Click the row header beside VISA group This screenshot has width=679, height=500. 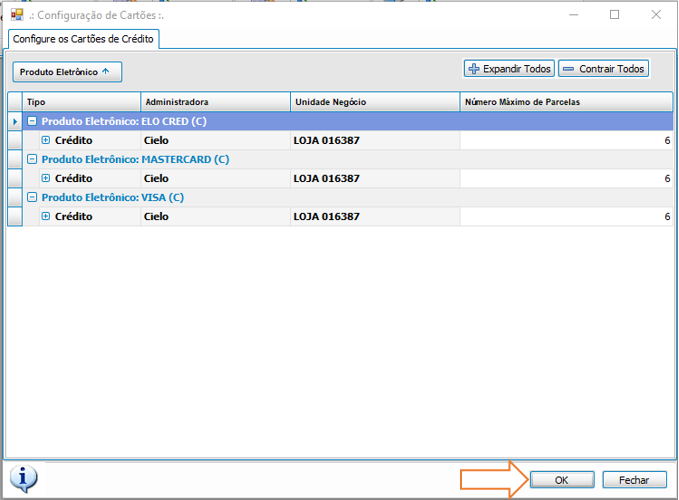[15, 197]
